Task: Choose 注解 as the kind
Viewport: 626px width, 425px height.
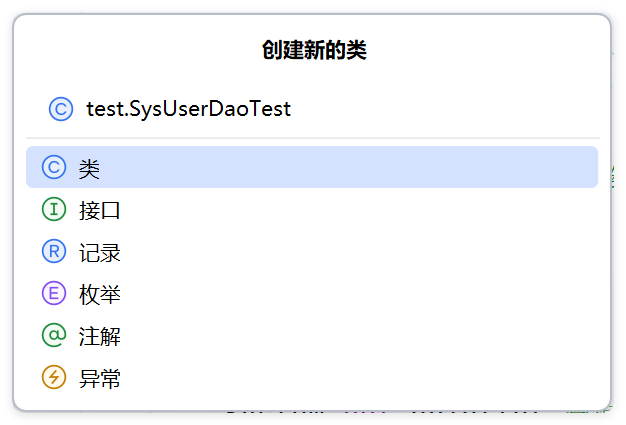Action: click(x=312, y=335)
